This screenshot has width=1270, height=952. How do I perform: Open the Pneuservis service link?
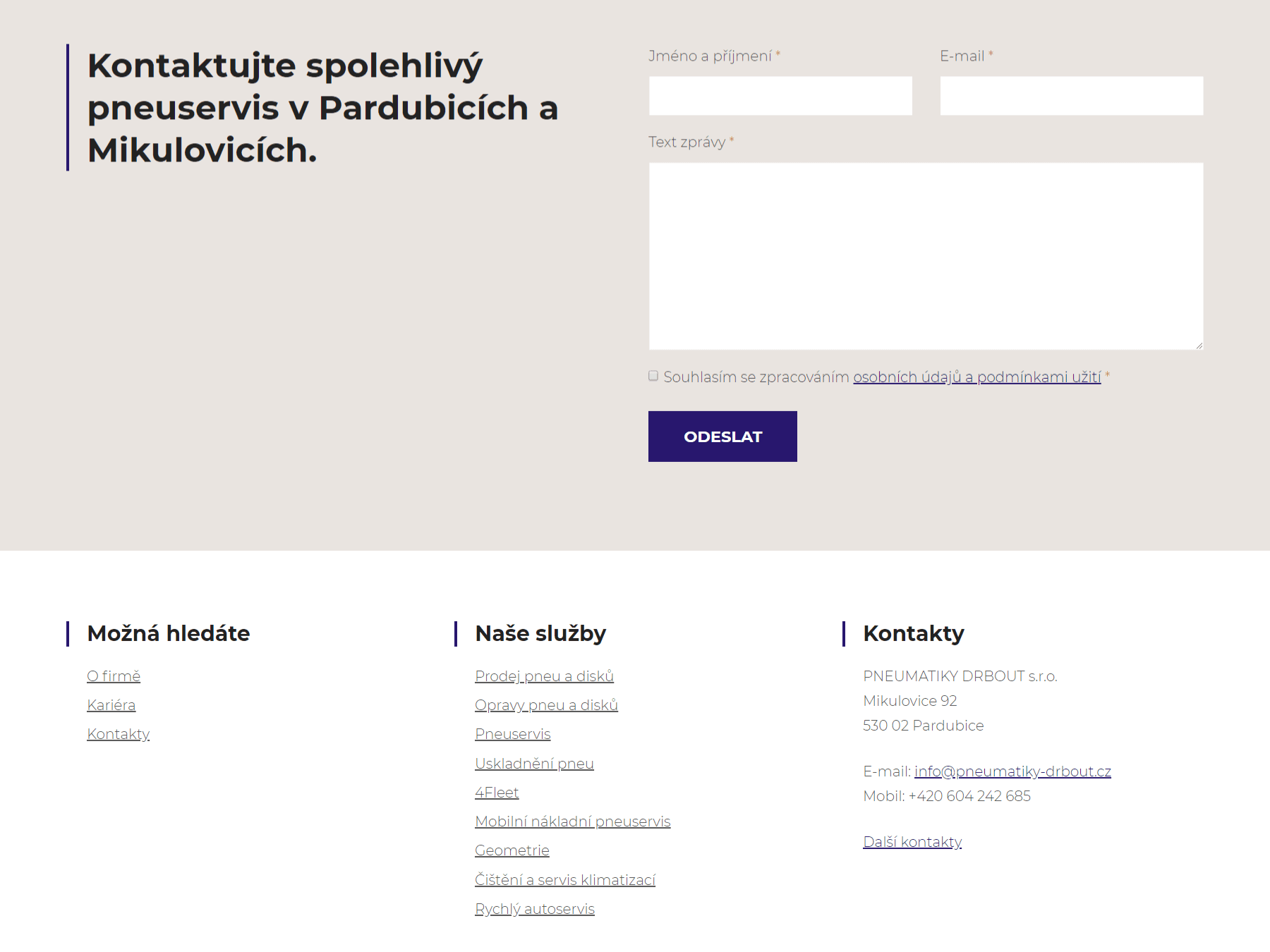[512, 734]
